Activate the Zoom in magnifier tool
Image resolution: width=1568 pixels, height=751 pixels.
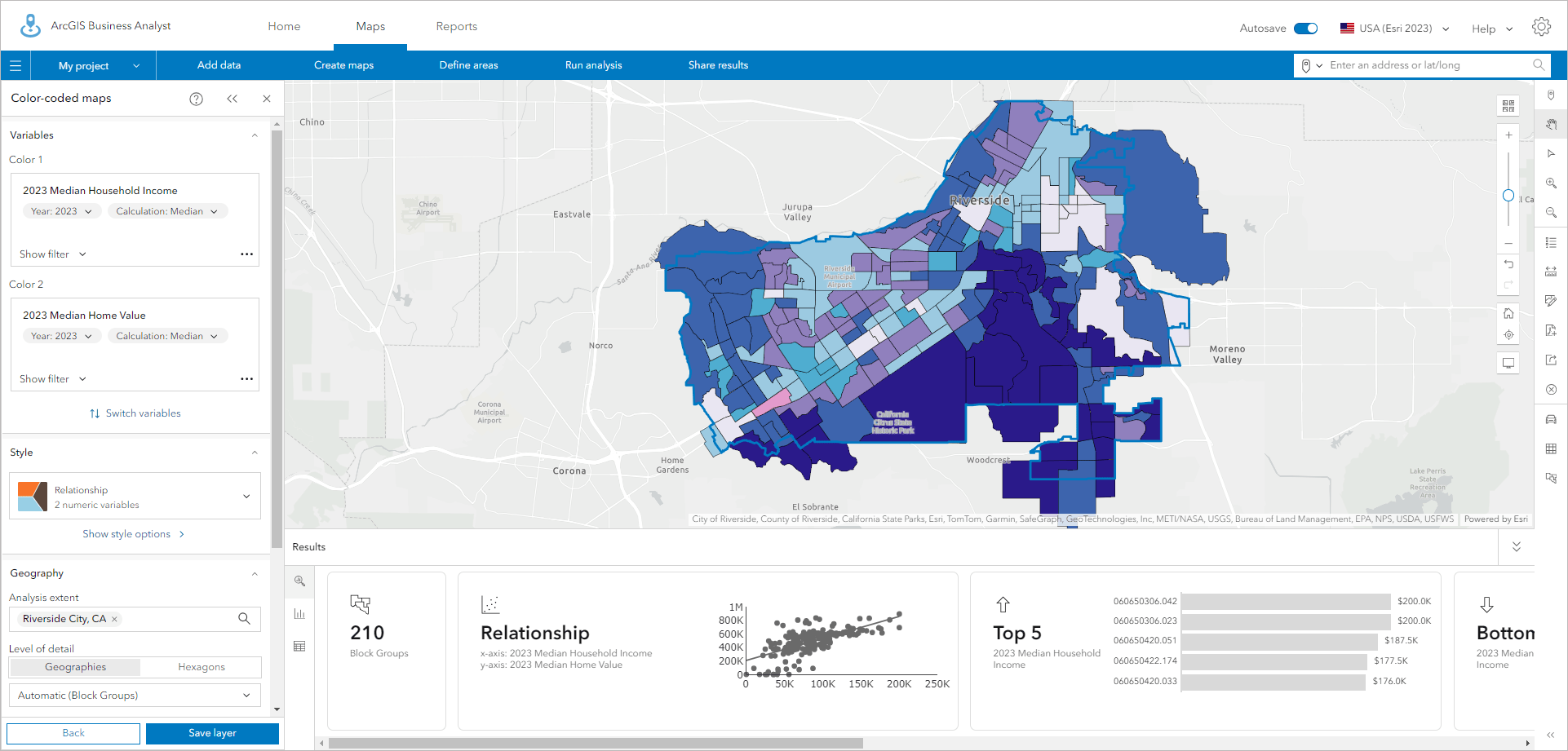tap(1551, 183)
